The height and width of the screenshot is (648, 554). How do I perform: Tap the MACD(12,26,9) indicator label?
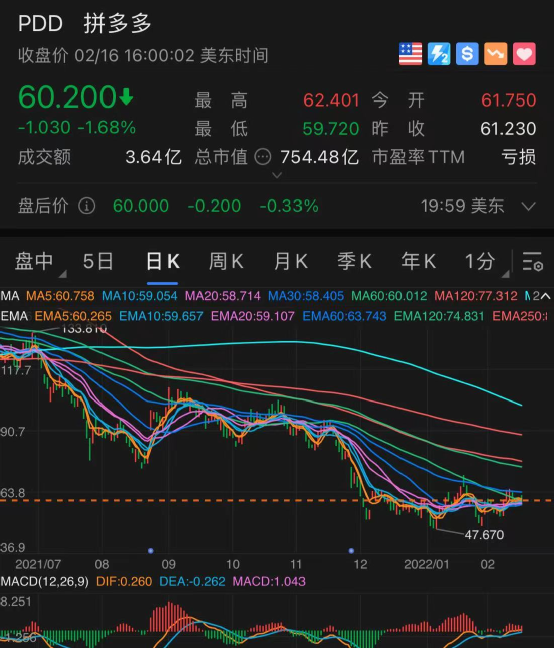(45, 581)
